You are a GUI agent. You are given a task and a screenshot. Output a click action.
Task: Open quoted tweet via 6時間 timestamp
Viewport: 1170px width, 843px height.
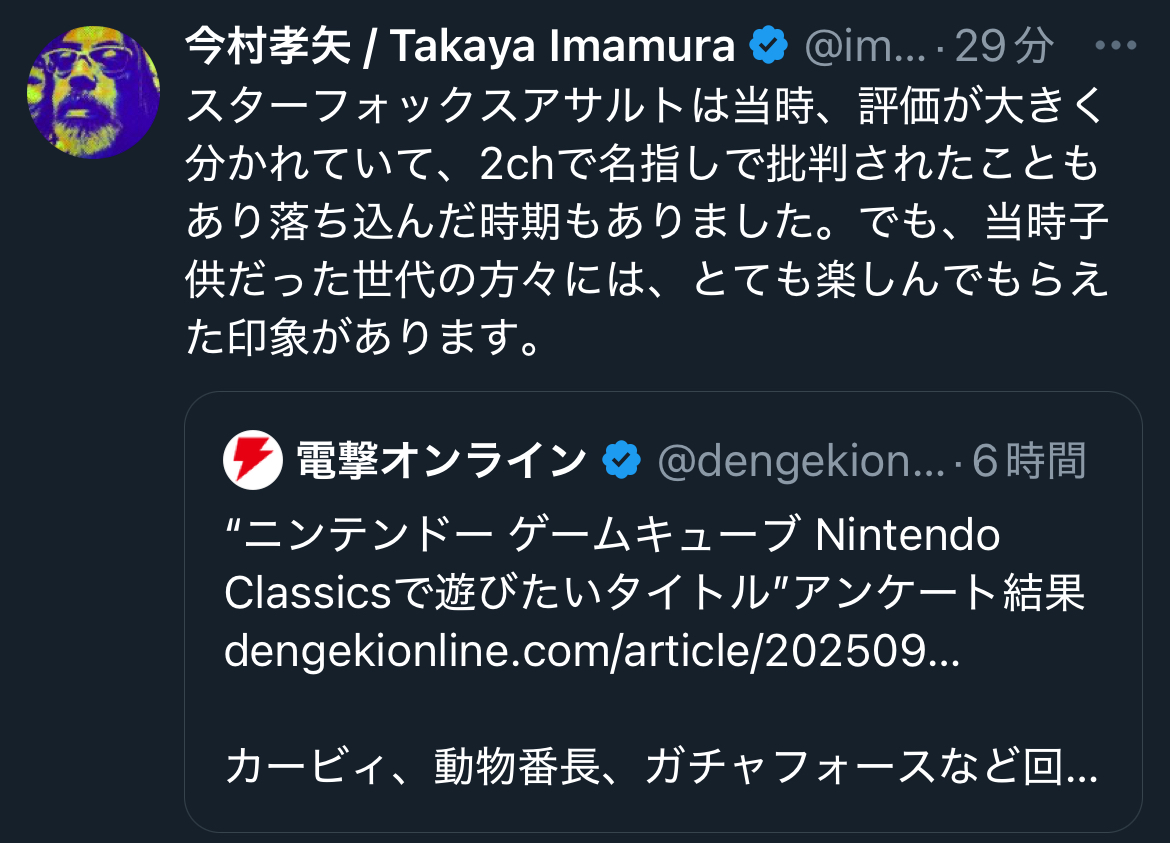coord(1029,460)
